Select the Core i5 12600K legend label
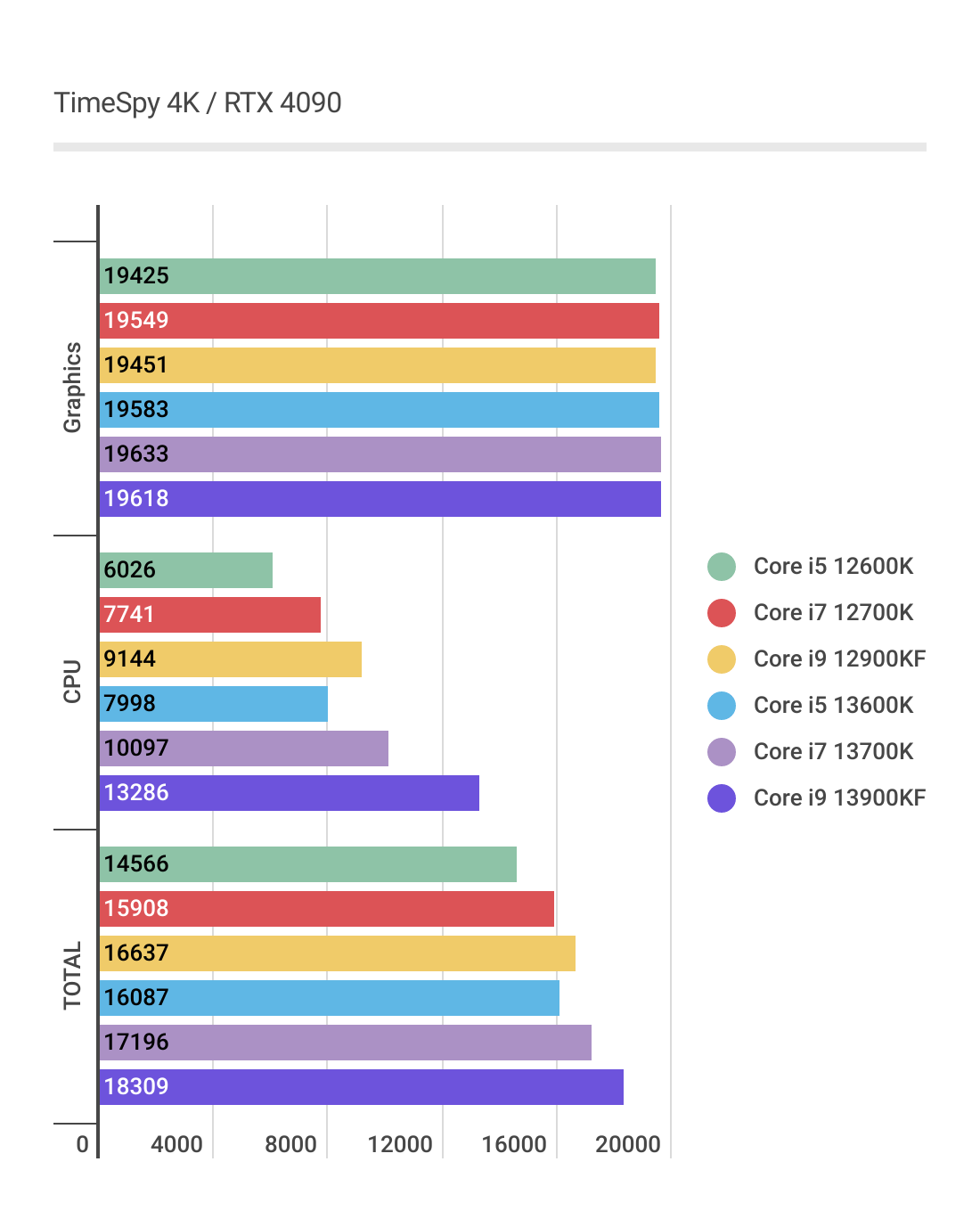The width and height of the screenshot is (980, 1219). pyautogui.click(x=833, y=567)
